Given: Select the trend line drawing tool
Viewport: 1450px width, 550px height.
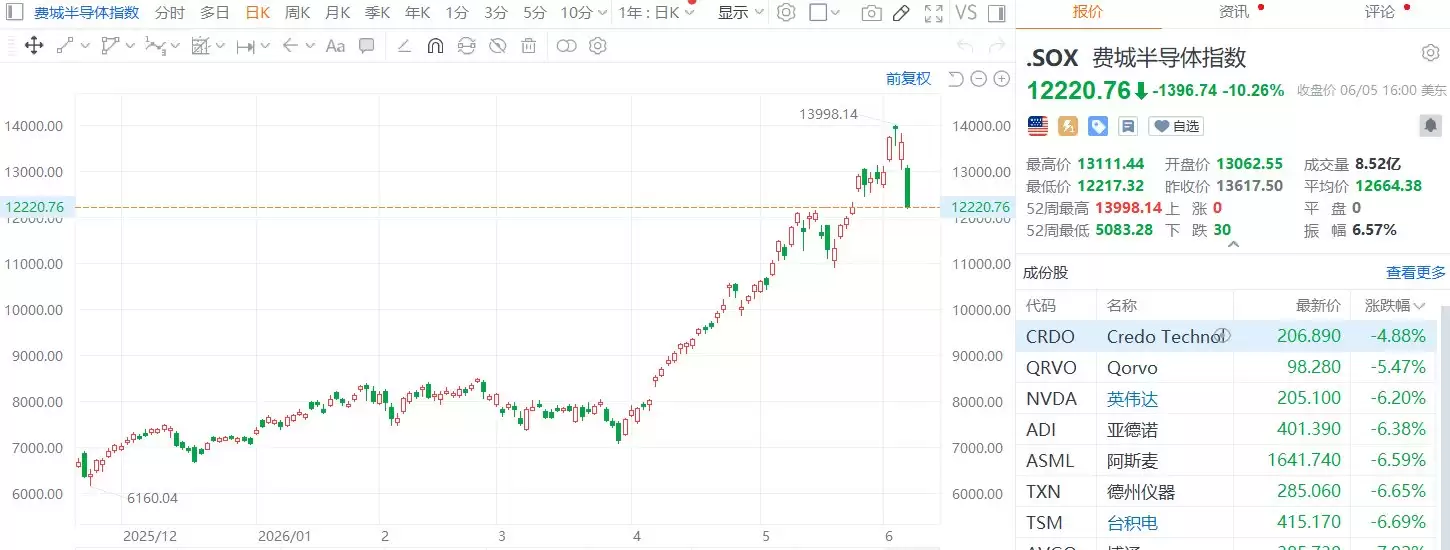Looking at the screenshot, I should click(65, 46).
